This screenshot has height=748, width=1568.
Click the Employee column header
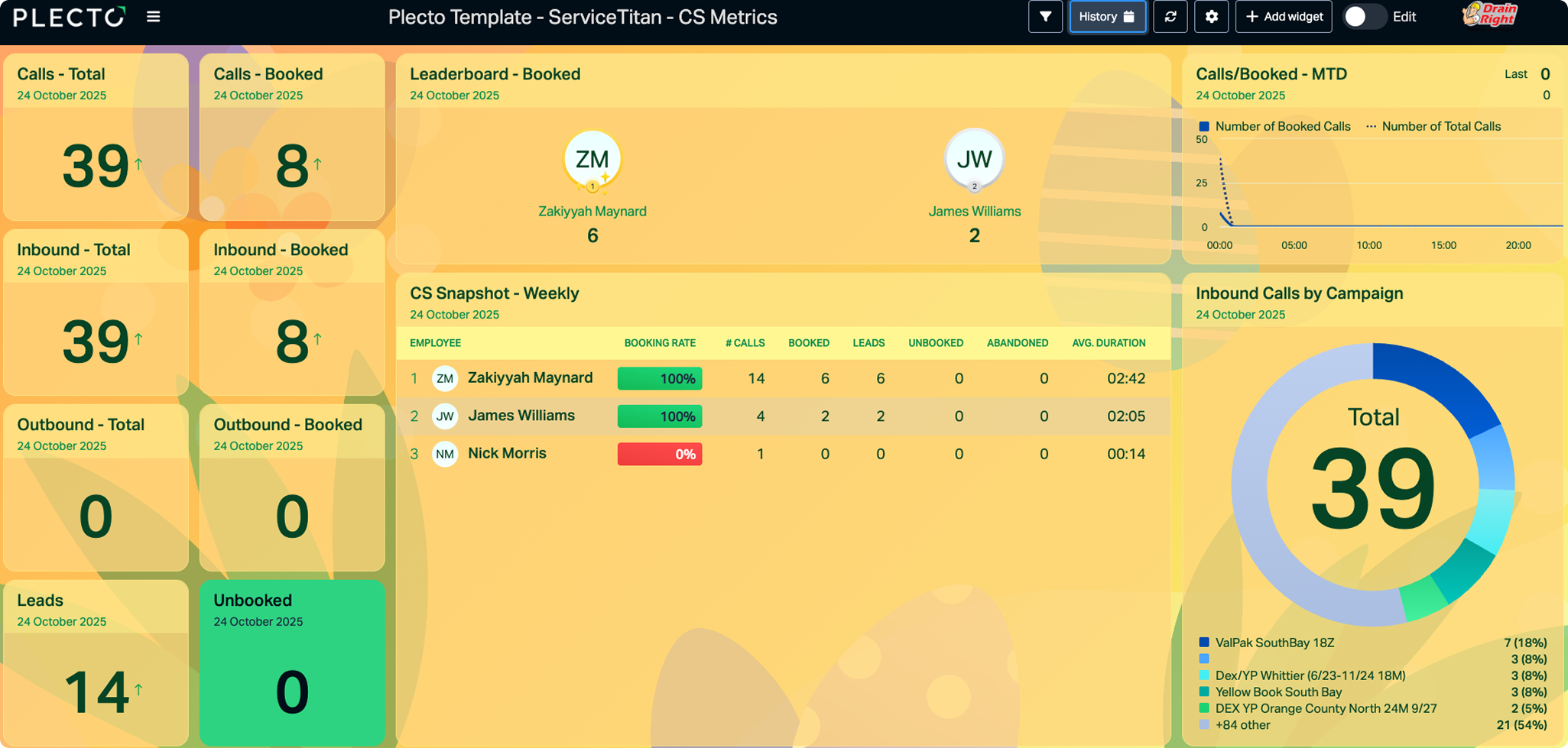[x=435, y=343]
